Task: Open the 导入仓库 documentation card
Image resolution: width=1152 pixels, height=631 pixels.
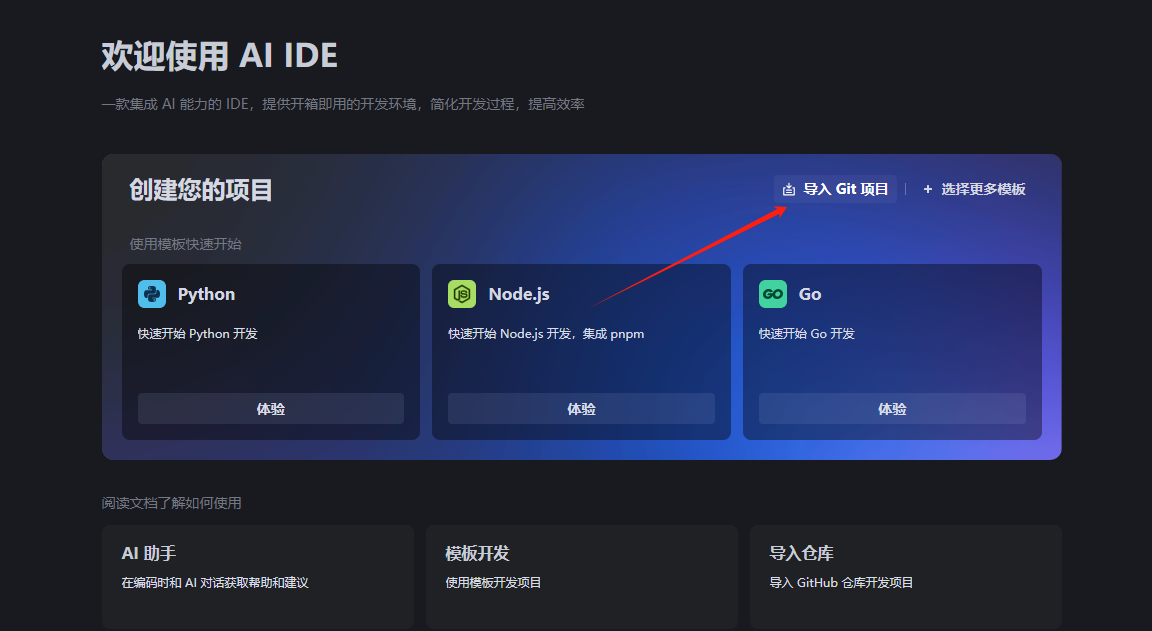Action: (x=906, y=577)
